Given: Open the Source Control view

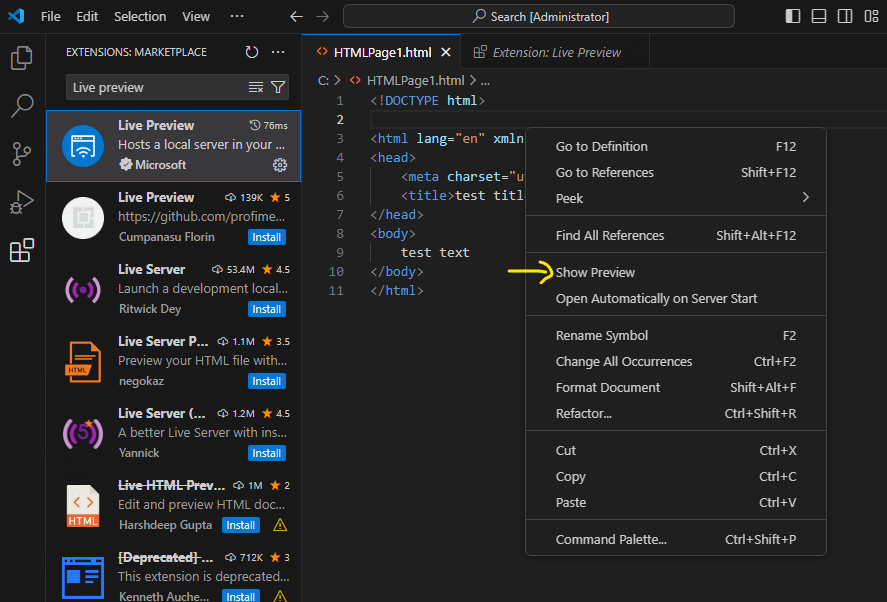Looking at the screenshot, I should click(21, 154).
